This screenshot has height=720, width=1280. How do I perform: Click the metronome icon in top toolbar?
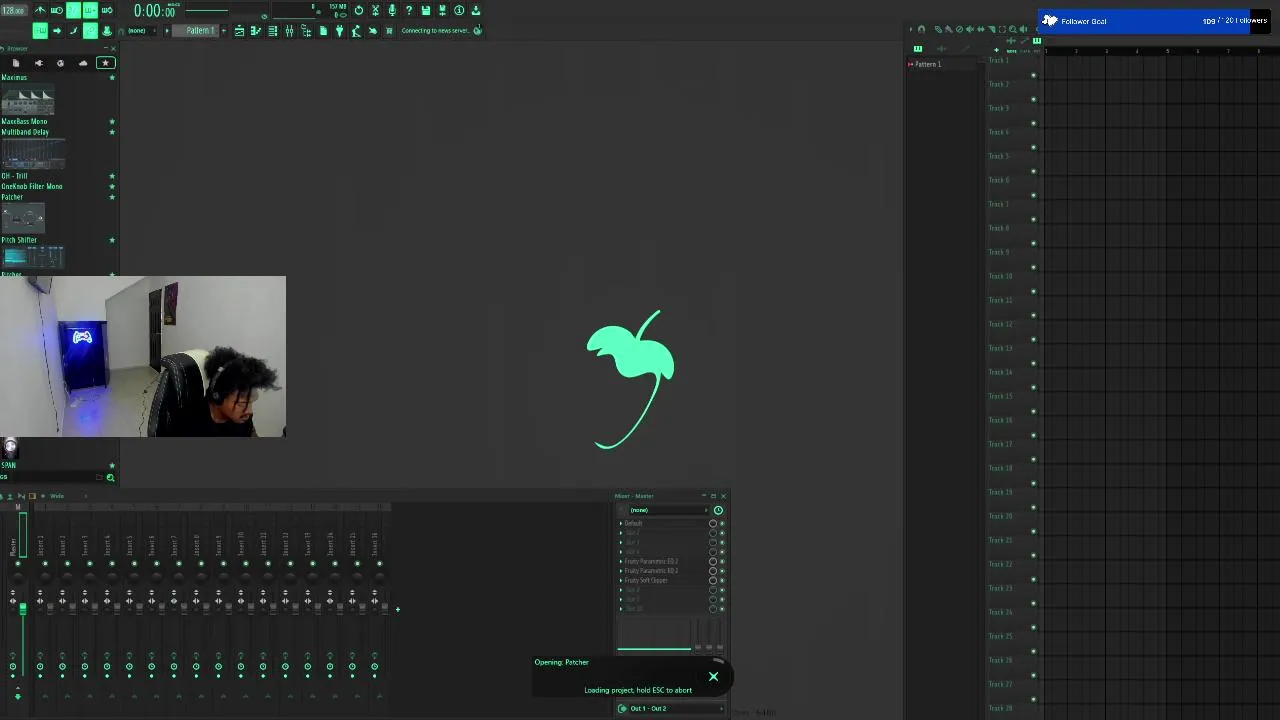pyautogui.click(x=38, y=10)
